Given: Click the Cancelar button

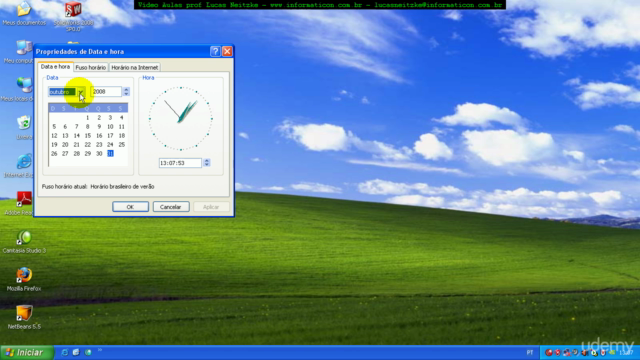Looking at the screenshot, I should click(x=171, y=207).
